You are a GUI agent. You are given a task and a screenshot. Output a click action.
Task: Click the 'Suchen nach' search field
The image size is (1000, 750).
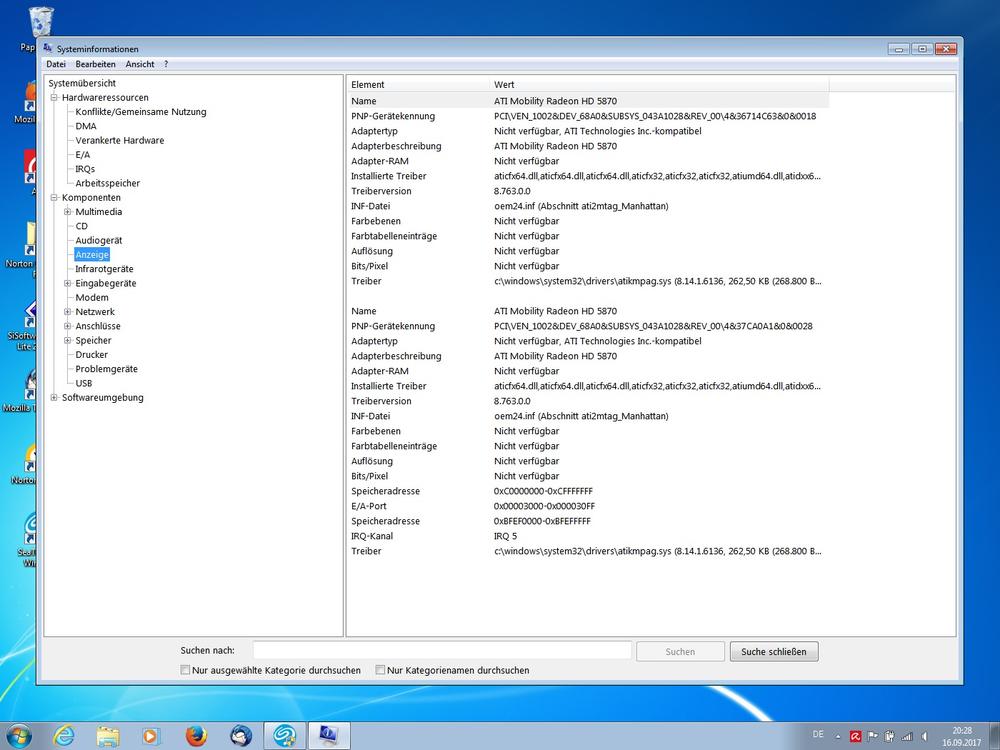[441, 651]
